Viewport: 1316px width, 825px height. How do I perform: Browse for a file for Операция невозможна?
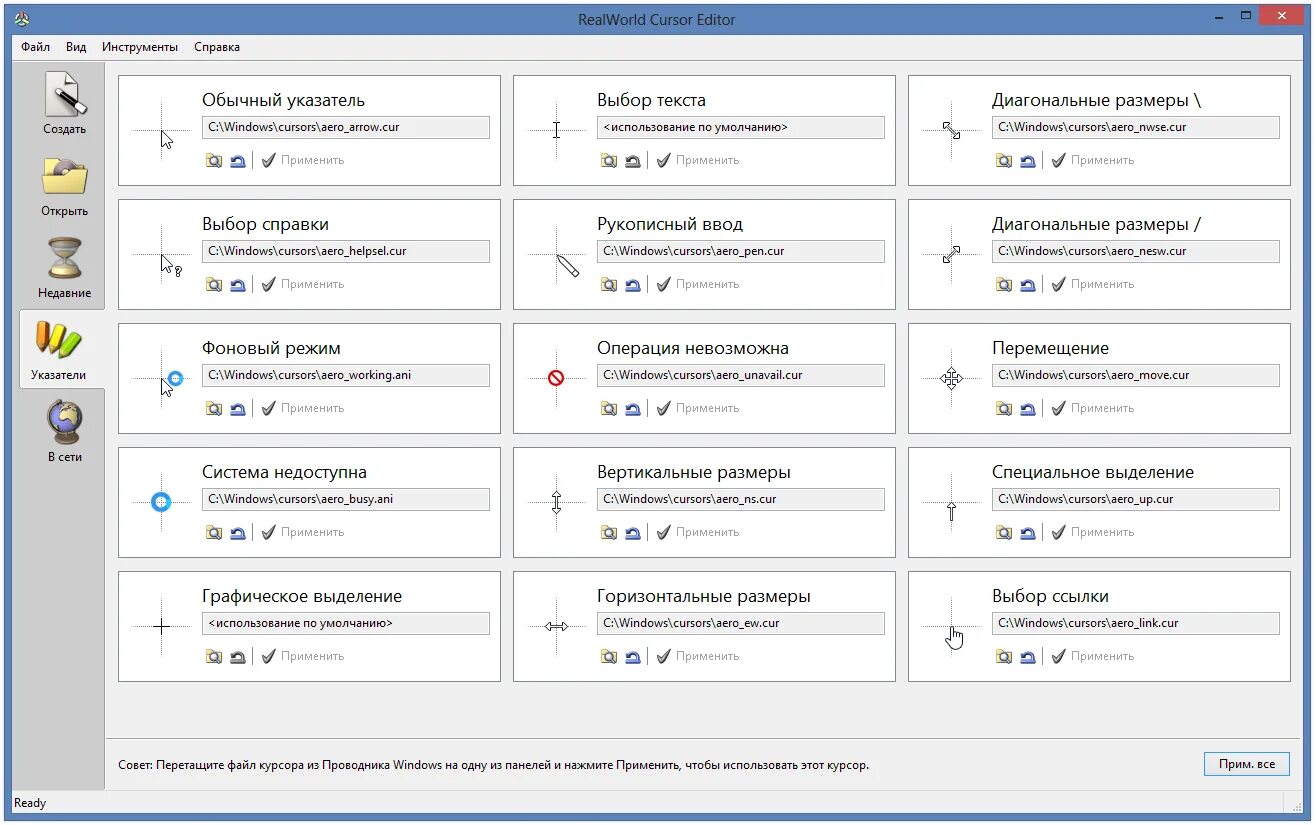point(609,408)
